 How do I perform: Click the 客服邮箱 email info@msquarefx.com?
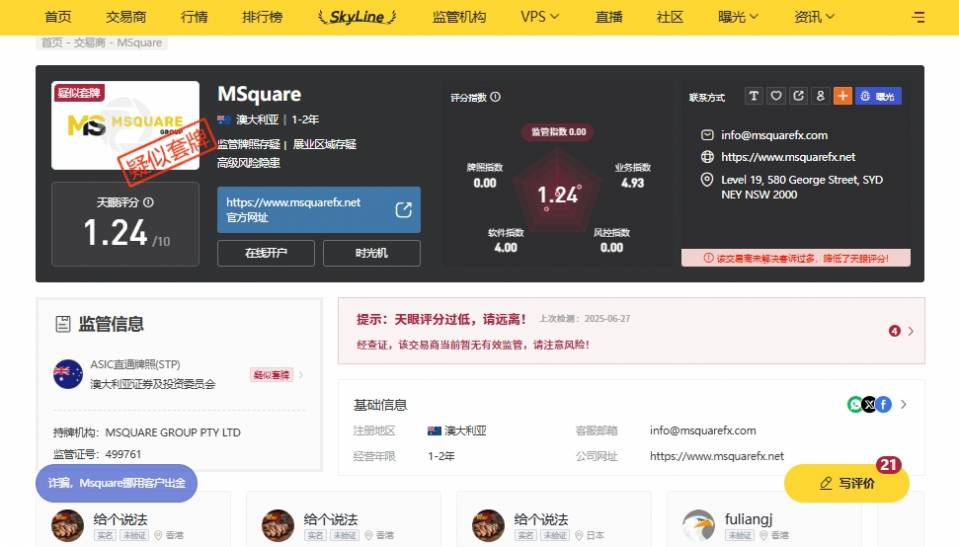(x=703, y=431)
